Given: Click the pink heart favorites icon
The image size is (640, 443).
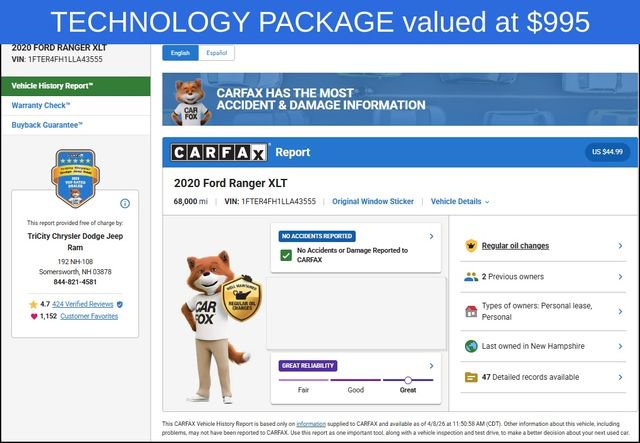Looking at the screenshot, I should point(34,316).
